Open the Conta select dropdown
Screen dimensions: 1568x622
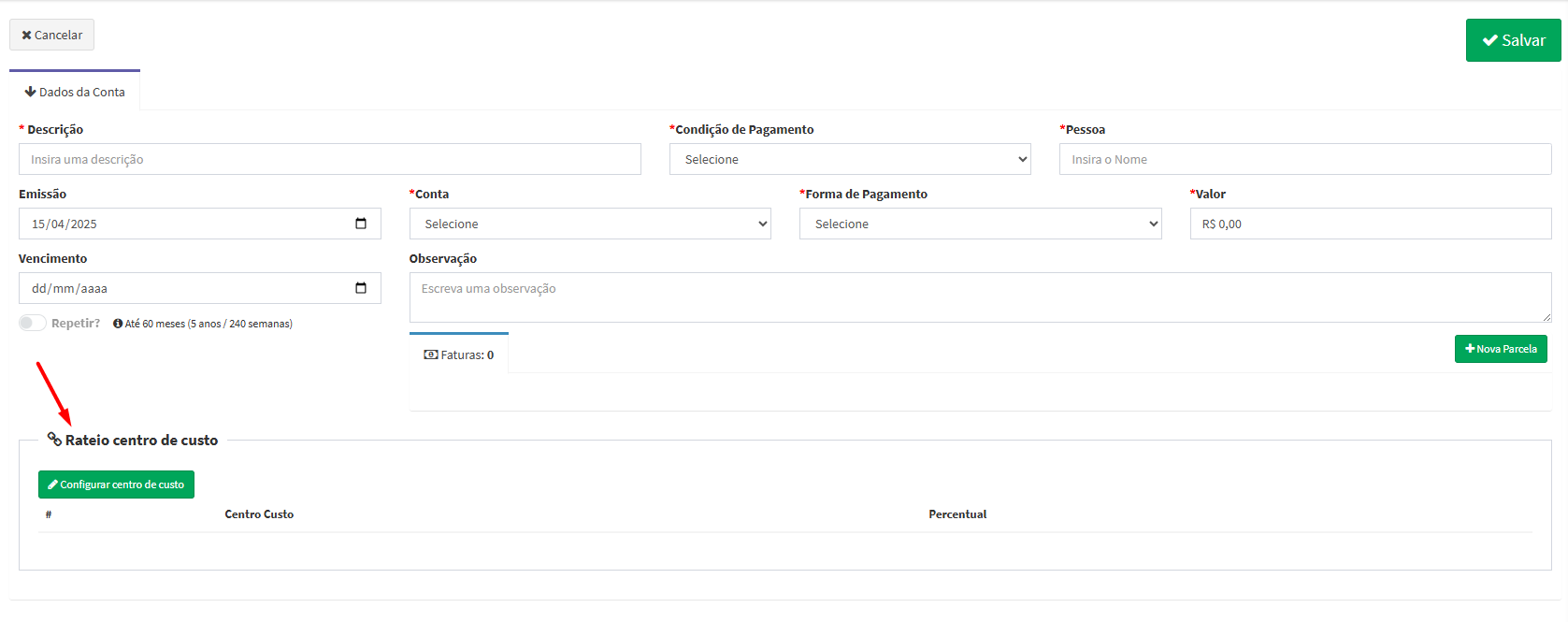[x=589, y=224]
